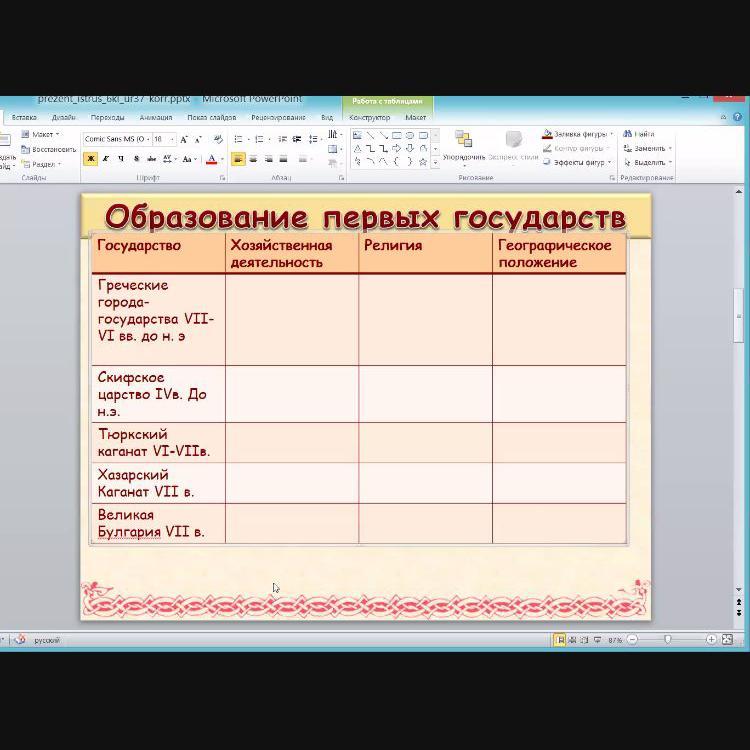Click the zoom out minus button
The image size is (750, 750).
point(632,640)
